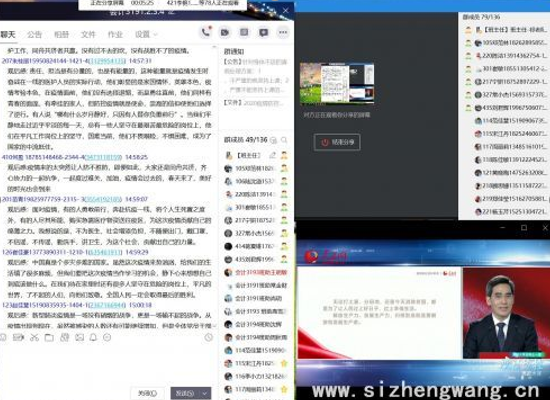
Task: Switch to 公告 tab
Action: (34, 34)
